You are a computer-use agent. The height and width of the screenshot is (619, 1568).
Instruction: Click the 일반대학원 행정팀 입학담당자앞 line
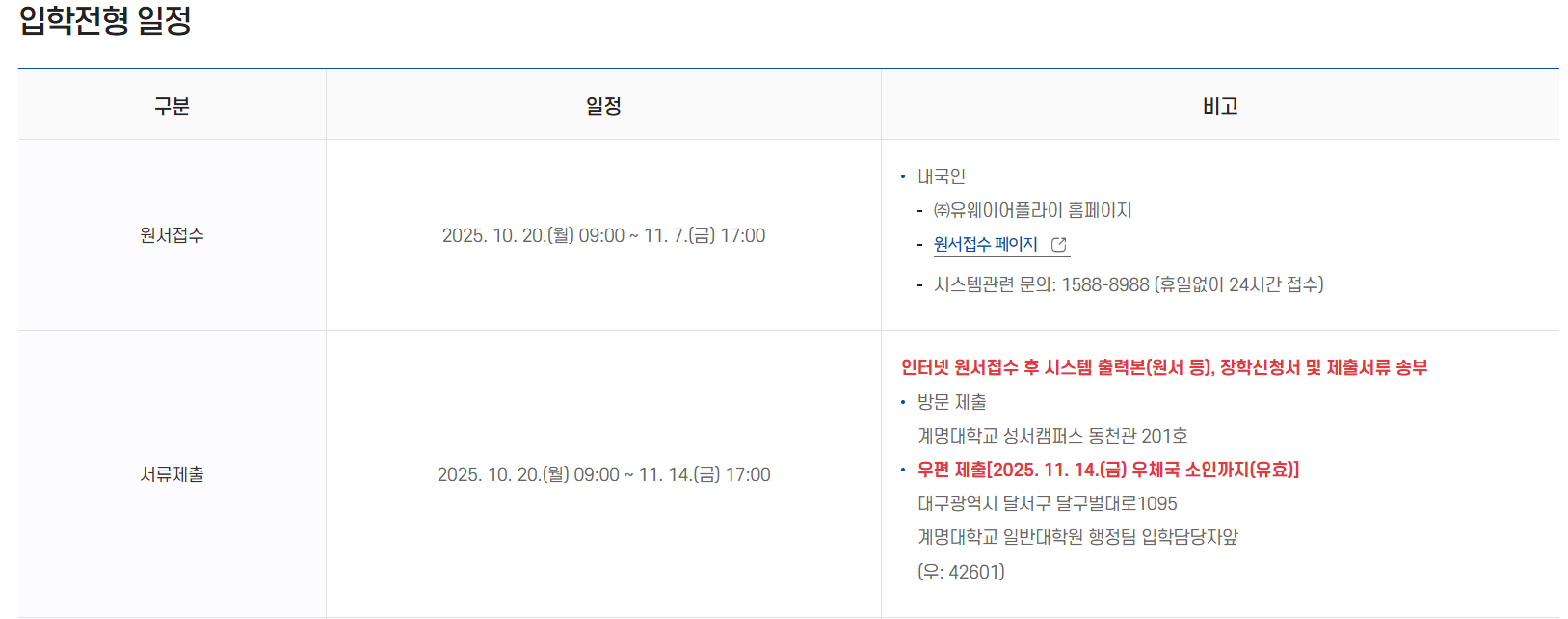tap(1077, 537)
